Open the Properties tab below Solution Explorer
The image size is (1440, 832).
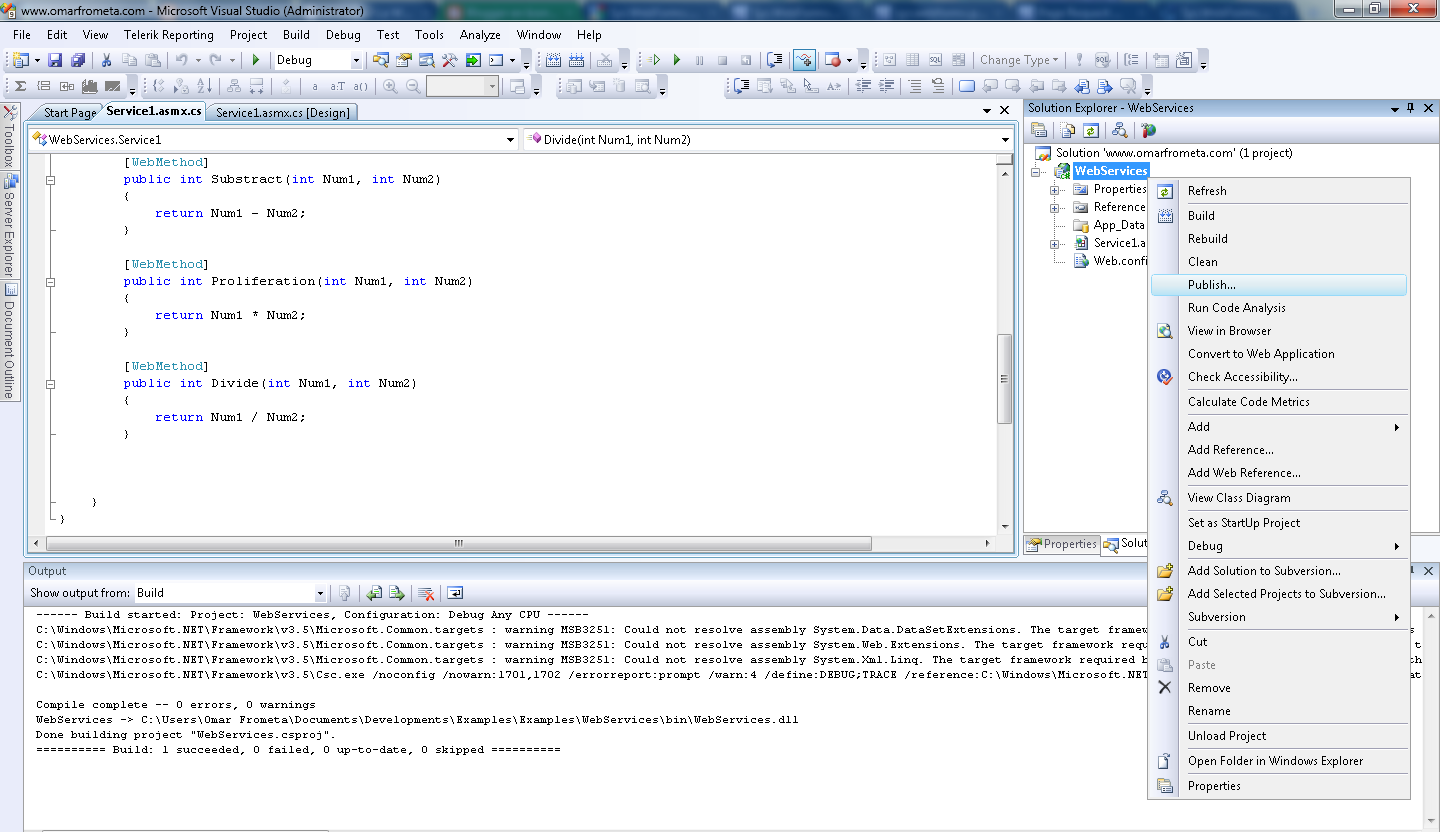click(x=1062, y=544)
